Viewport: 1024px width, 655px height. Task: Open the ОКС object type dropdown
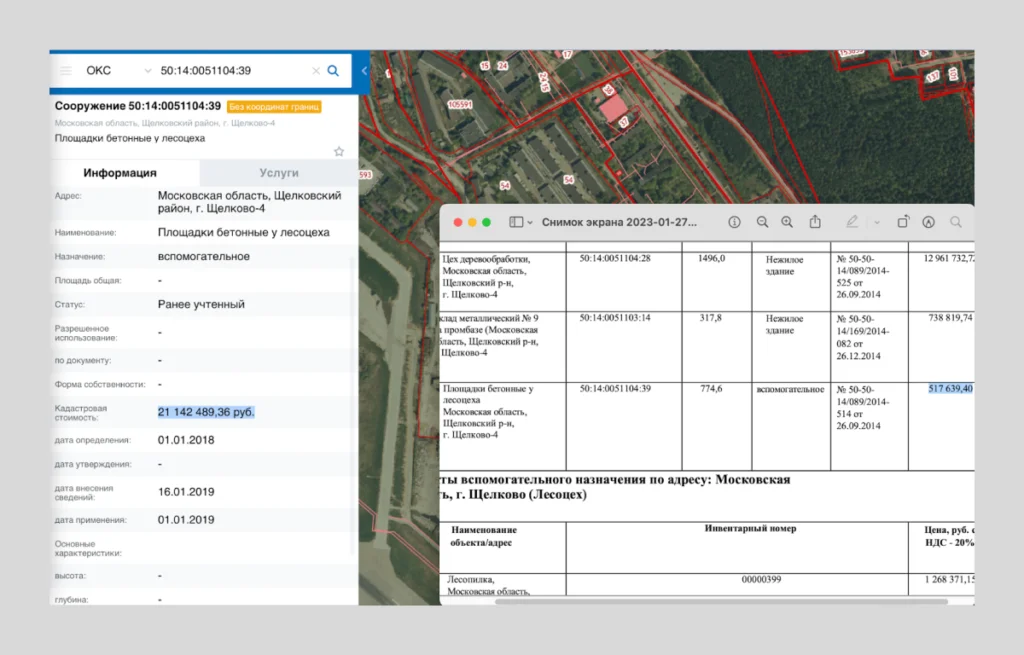(x=148, y=71)
